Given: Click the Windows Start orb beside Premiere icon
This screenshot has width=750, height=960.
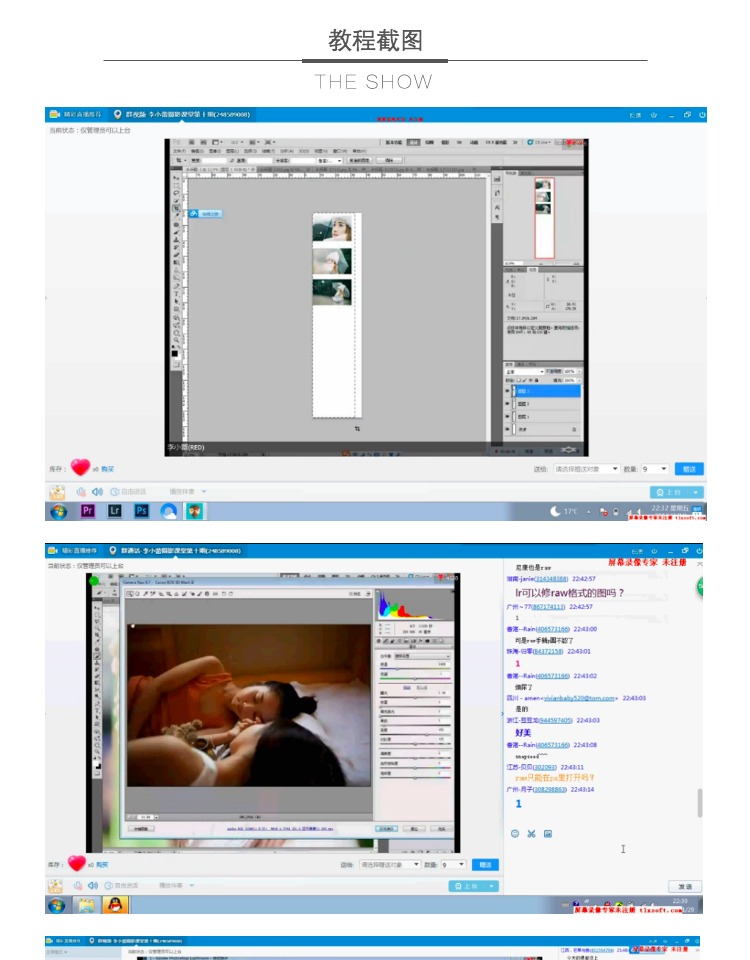Looking at the screenshot, I should 59,511.
